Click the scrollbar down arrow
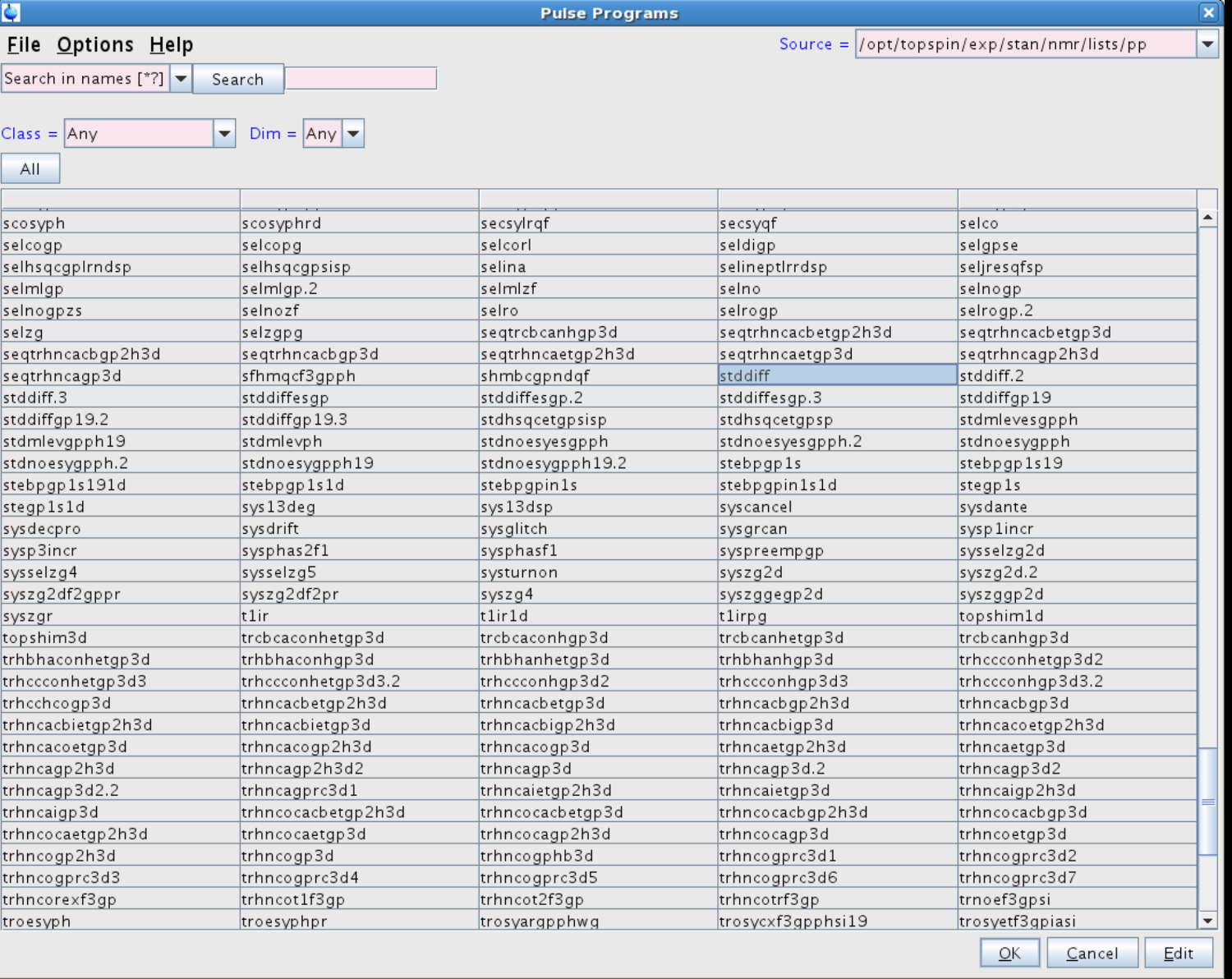 pos(1207,921)
